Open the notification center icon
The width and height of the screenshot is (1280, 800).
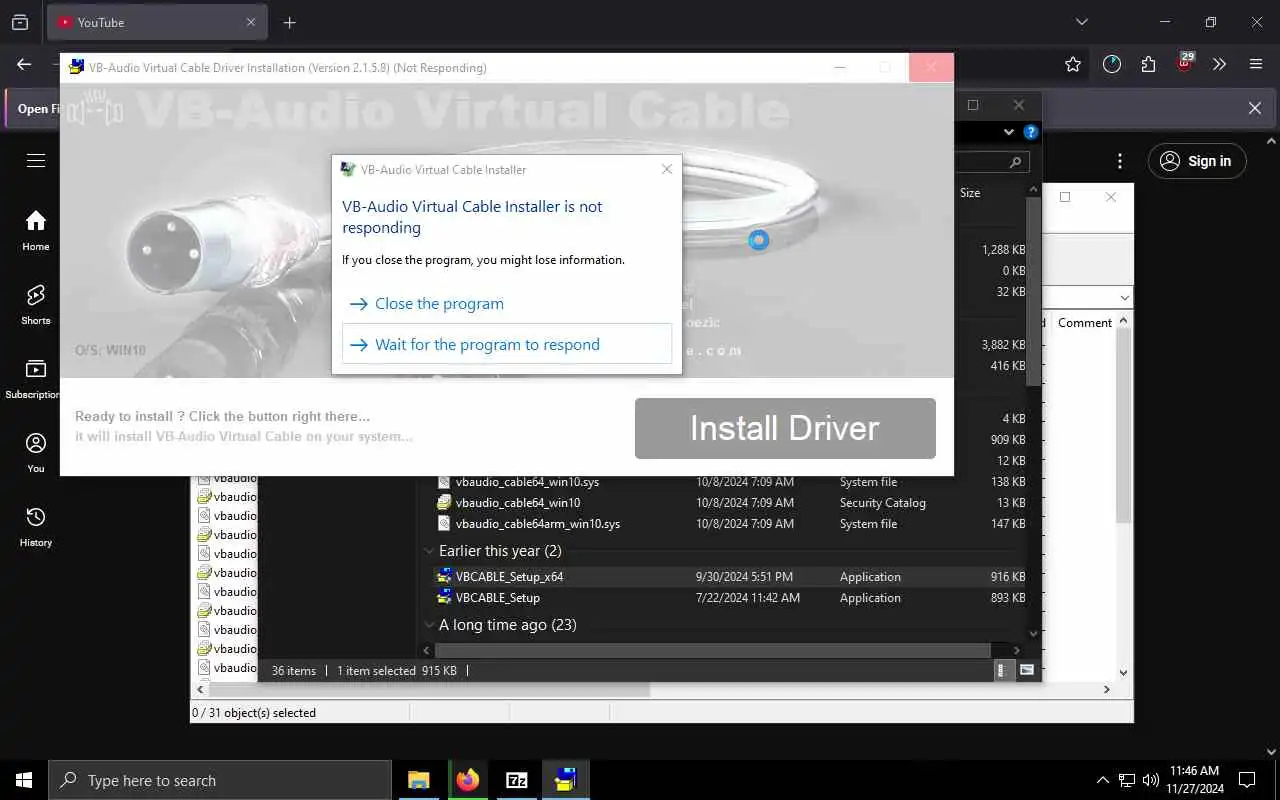(x=1247, y=780)
